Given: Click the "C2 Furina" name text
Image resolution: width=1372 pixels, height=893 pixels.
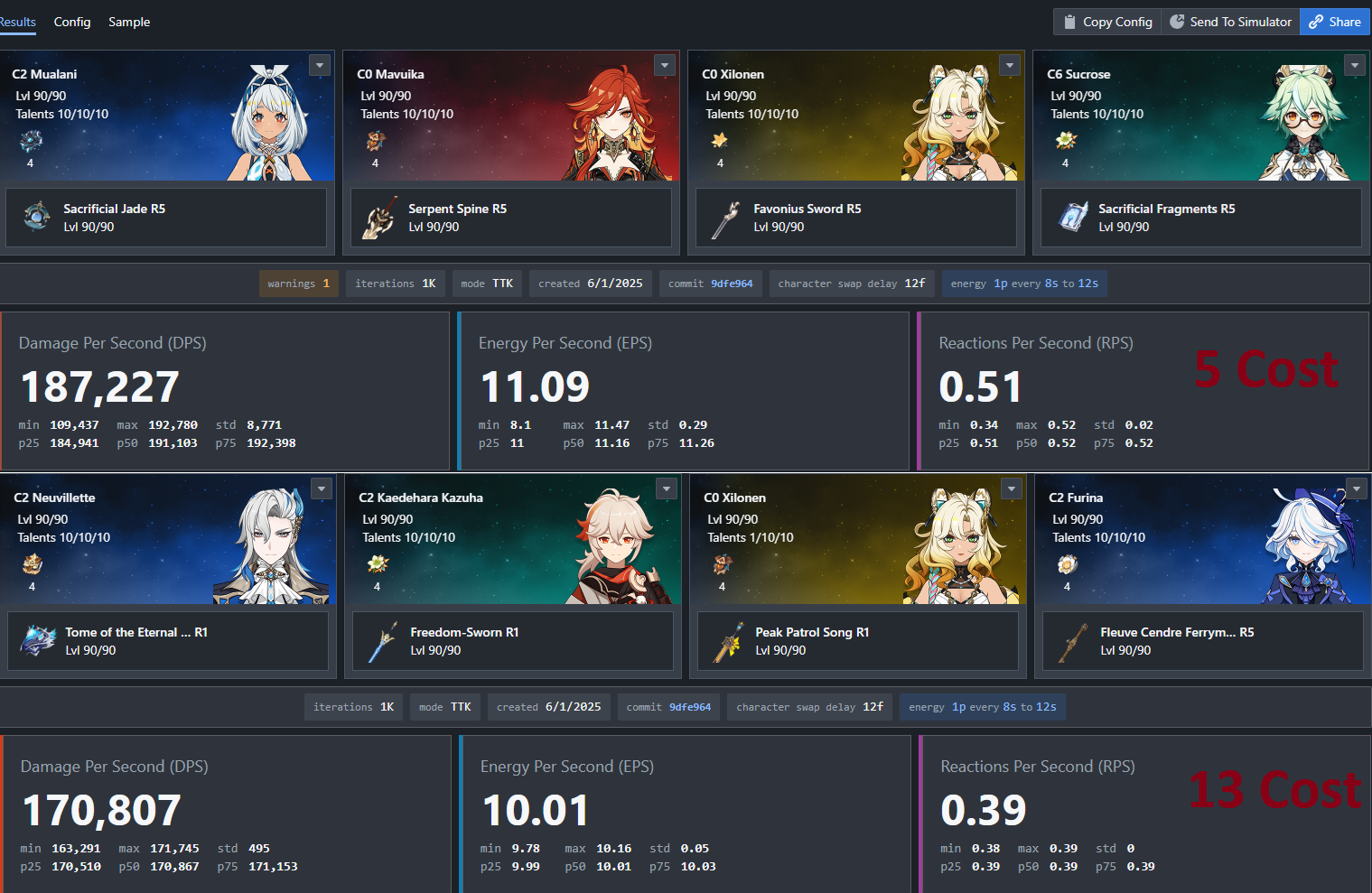Looking at the screenshot, I should point(1076,498).
